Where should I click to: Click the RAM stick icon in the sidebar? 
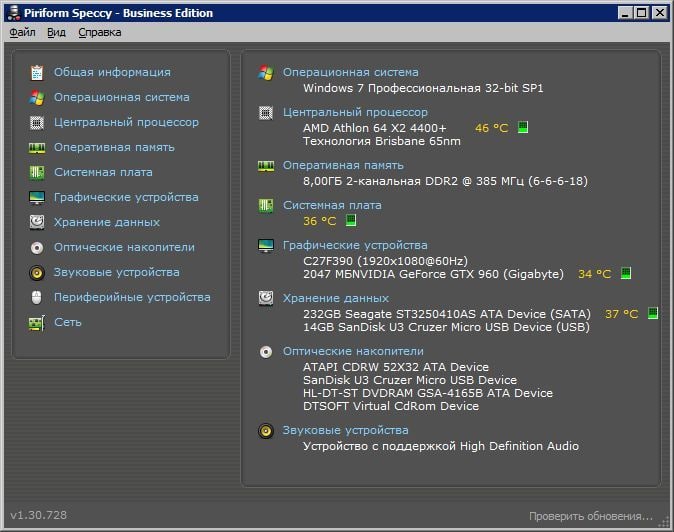(x=37, y=148)
